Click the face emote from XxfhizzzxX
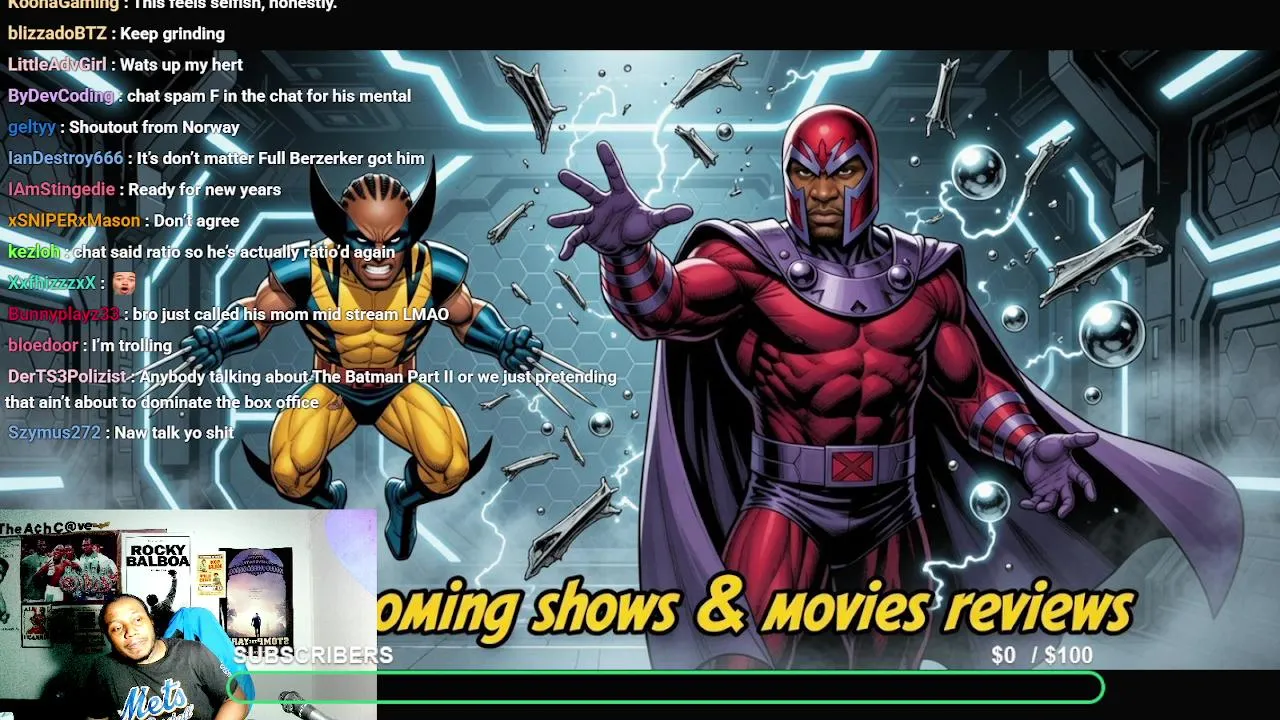 click(123, 283)
